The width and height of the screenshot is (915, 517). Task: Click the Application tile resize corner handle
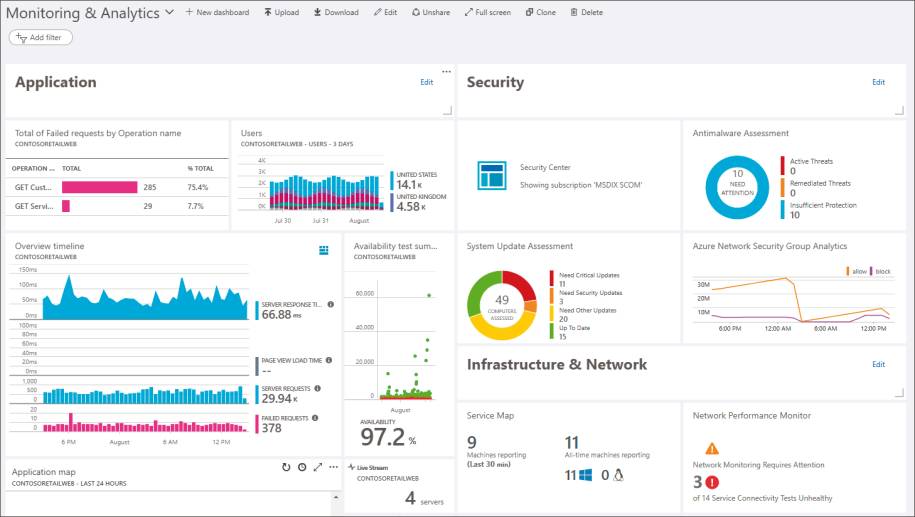448,110
